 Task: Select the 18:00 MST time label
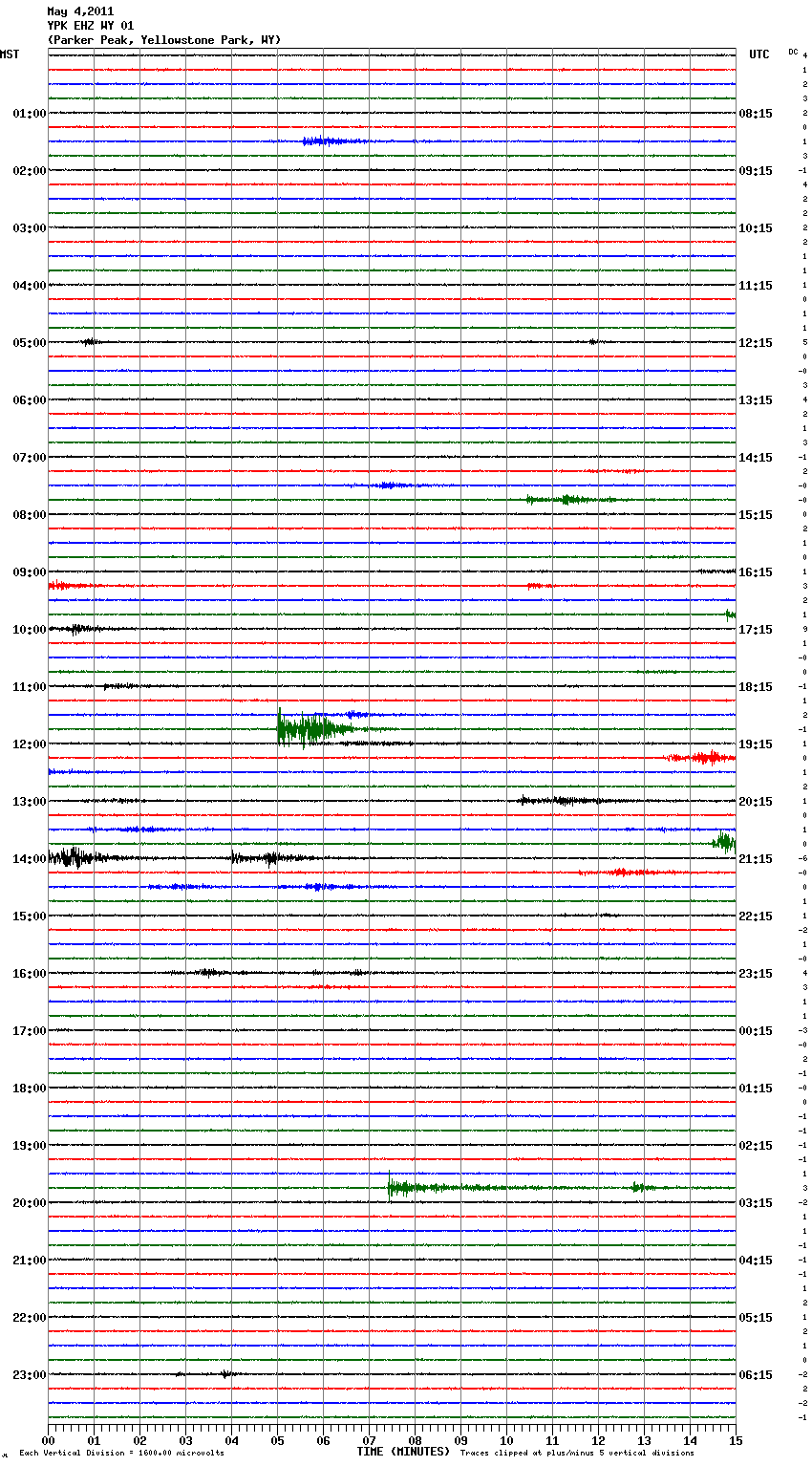click(x=29, y=1088)
